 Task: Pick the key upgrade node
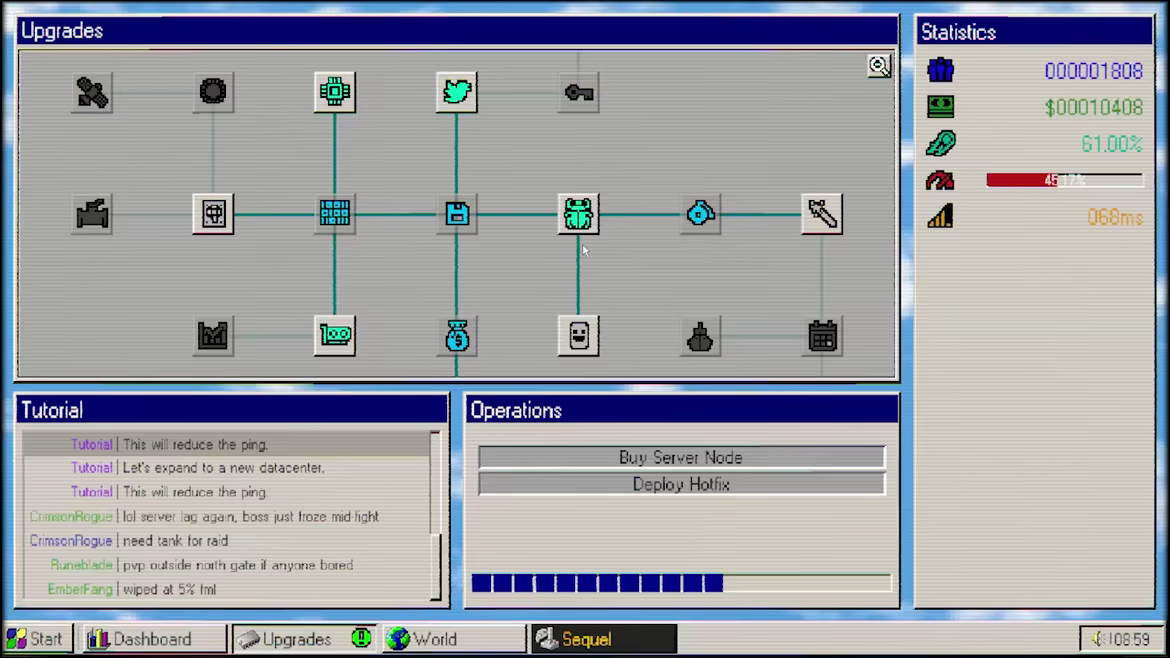(578, 92)
